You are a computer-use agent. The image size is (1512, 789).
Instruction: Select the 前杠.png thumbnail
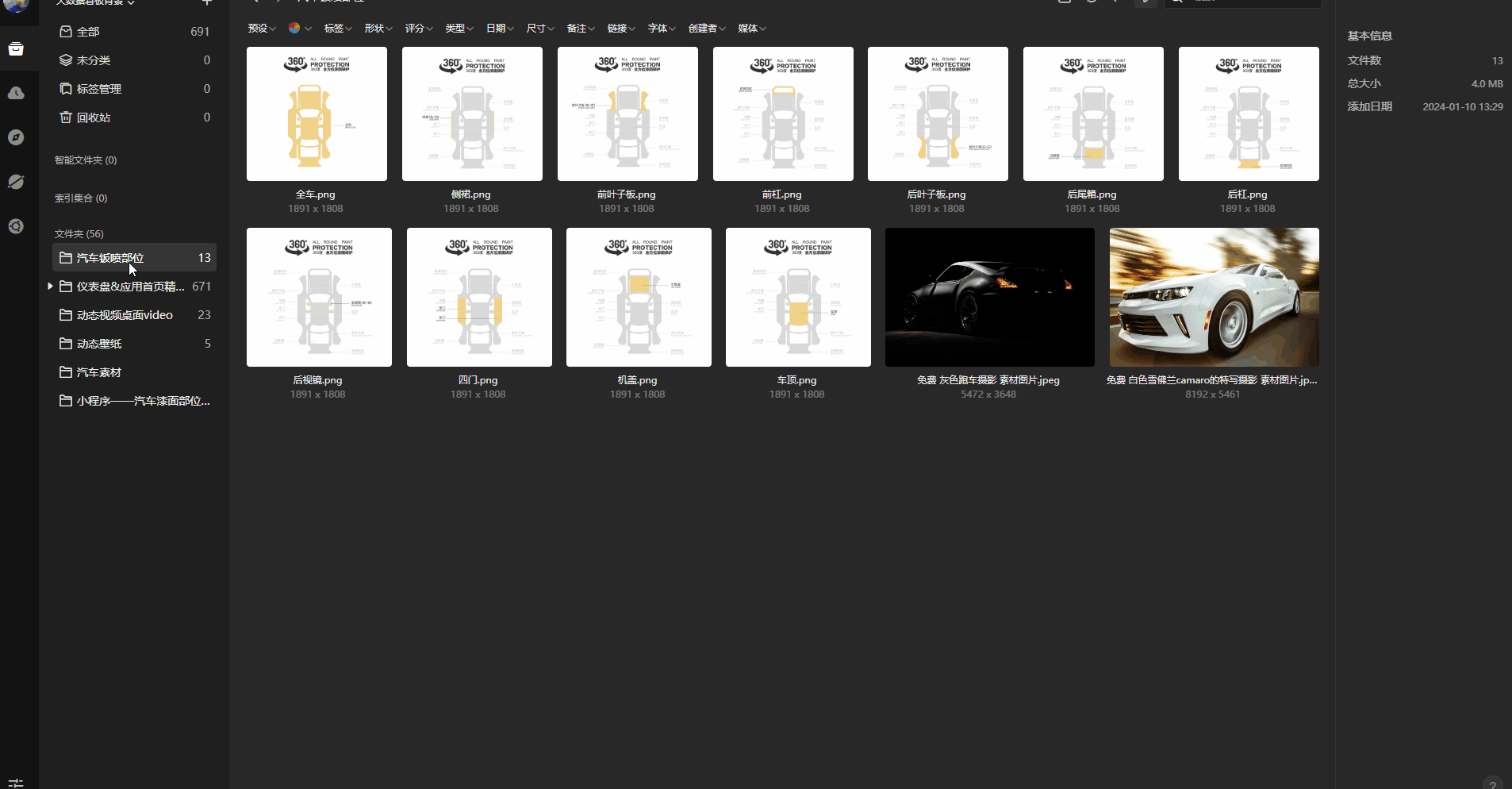coord(783,114)
